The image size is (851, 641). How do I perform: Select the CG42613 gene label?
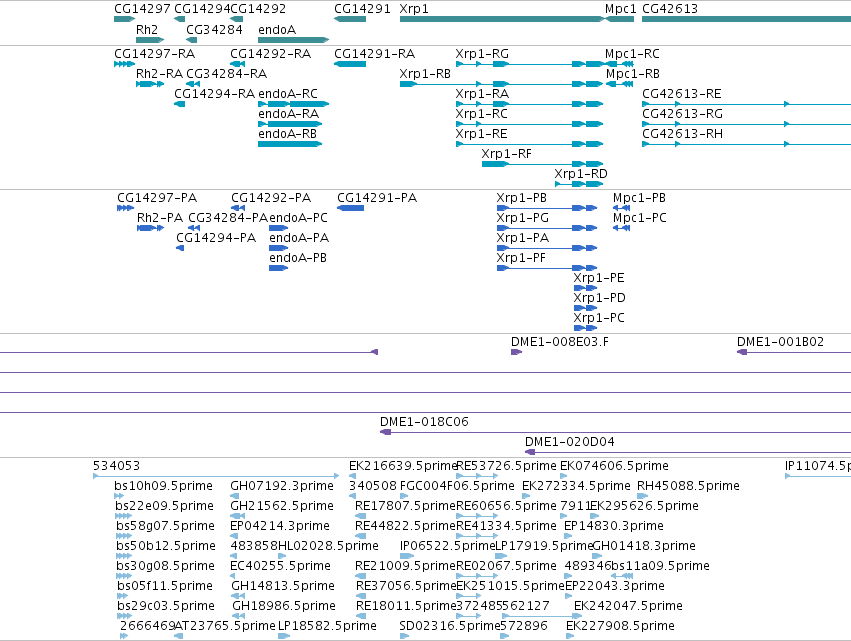670,9
